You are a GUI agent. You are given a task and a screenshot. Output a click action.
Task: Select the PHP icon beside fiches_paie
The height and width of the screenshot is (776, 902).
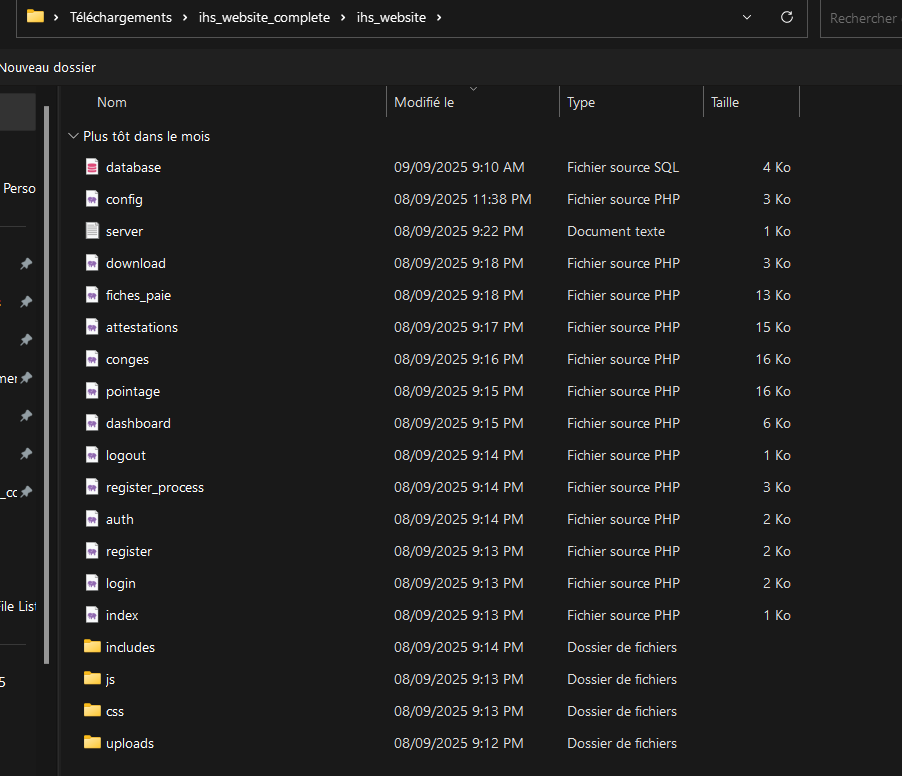click(x=92, y=295)
